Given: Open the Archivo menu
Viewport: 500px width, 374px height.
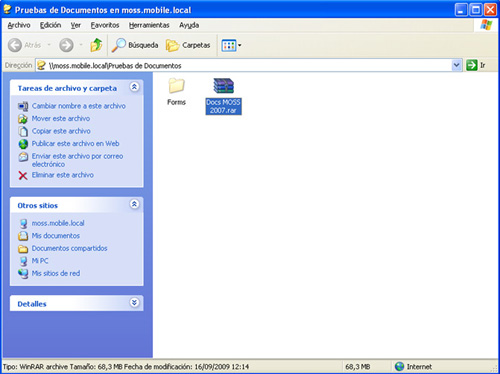Looking at the screenshot, I should tap(19, 25).
